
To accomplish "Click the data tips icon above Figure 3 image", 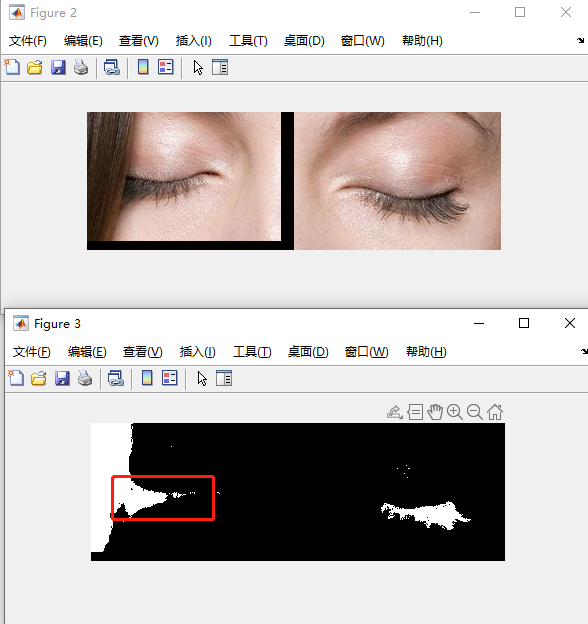I will click(415, 412).
